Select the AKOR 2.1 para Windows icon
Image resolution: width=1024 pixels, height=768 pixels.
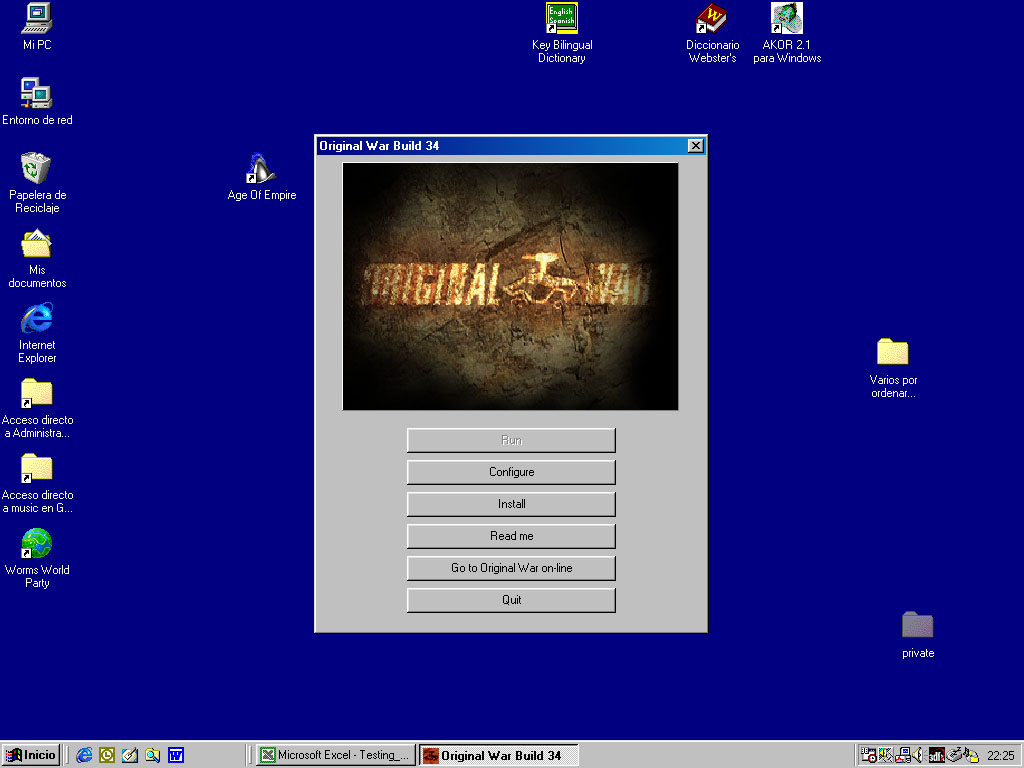(x=787, y=33)
